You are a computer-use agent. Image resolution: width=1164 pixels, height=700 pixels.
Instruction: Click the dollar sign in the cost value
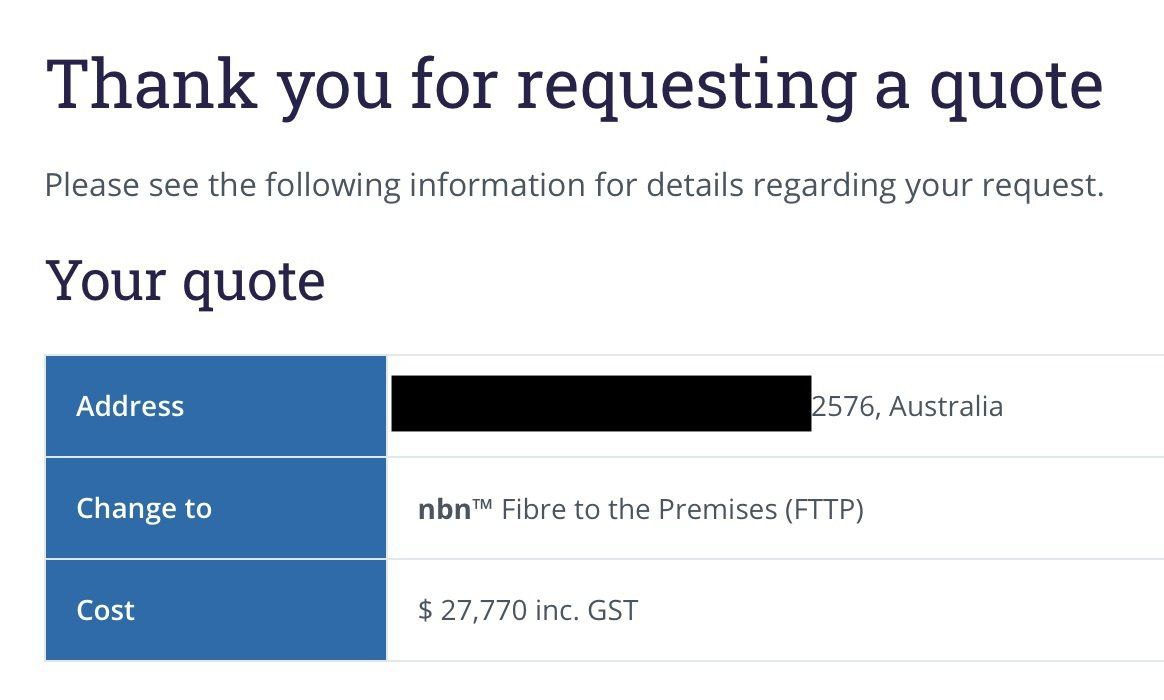(x=425, y=610)
